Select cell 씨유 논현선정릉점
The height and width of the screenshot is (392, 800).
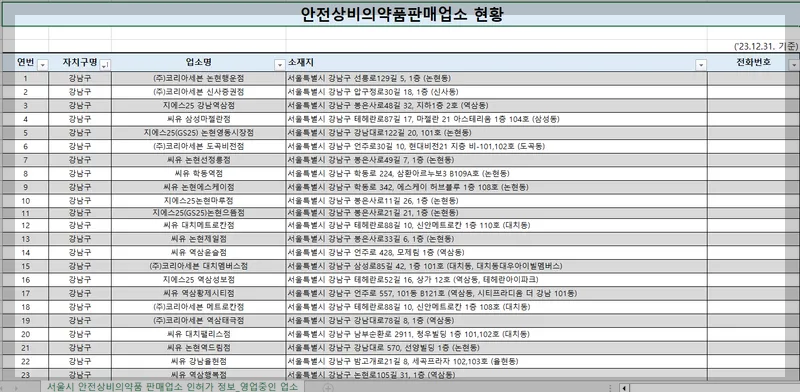pos(198,160)
